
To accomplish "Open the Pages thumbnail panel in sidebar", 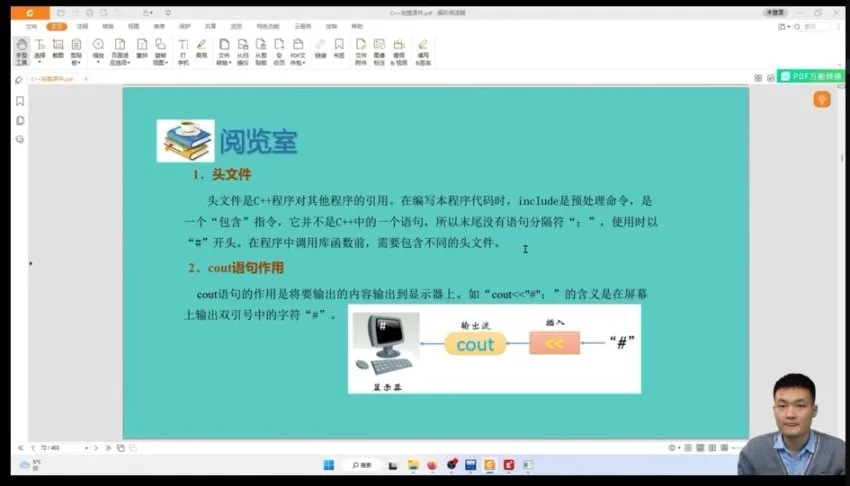I will point(20,120).
